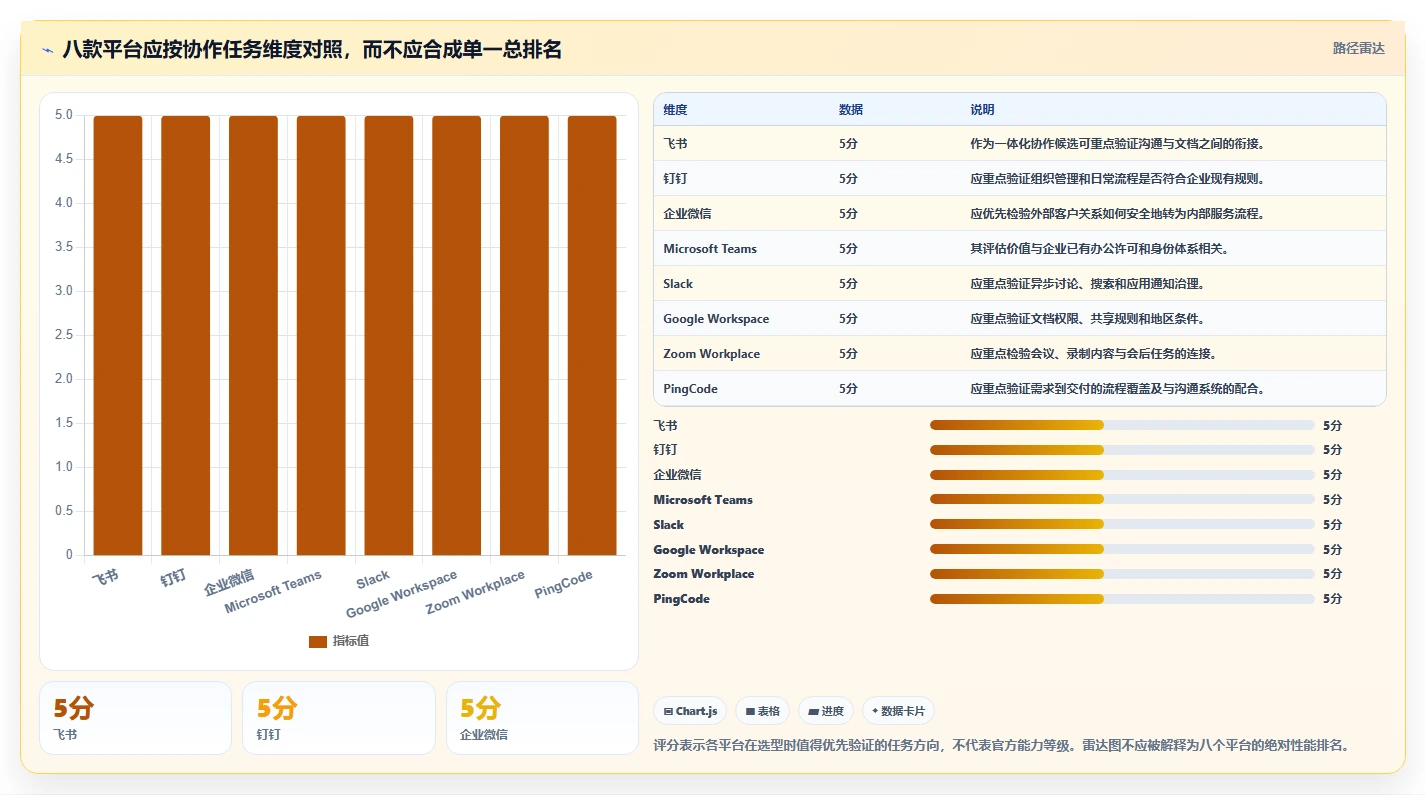The height and width of the screenshot is (795, 1426).
Task: Open the 钉钉 5分 data card
Action: (339, 718)
